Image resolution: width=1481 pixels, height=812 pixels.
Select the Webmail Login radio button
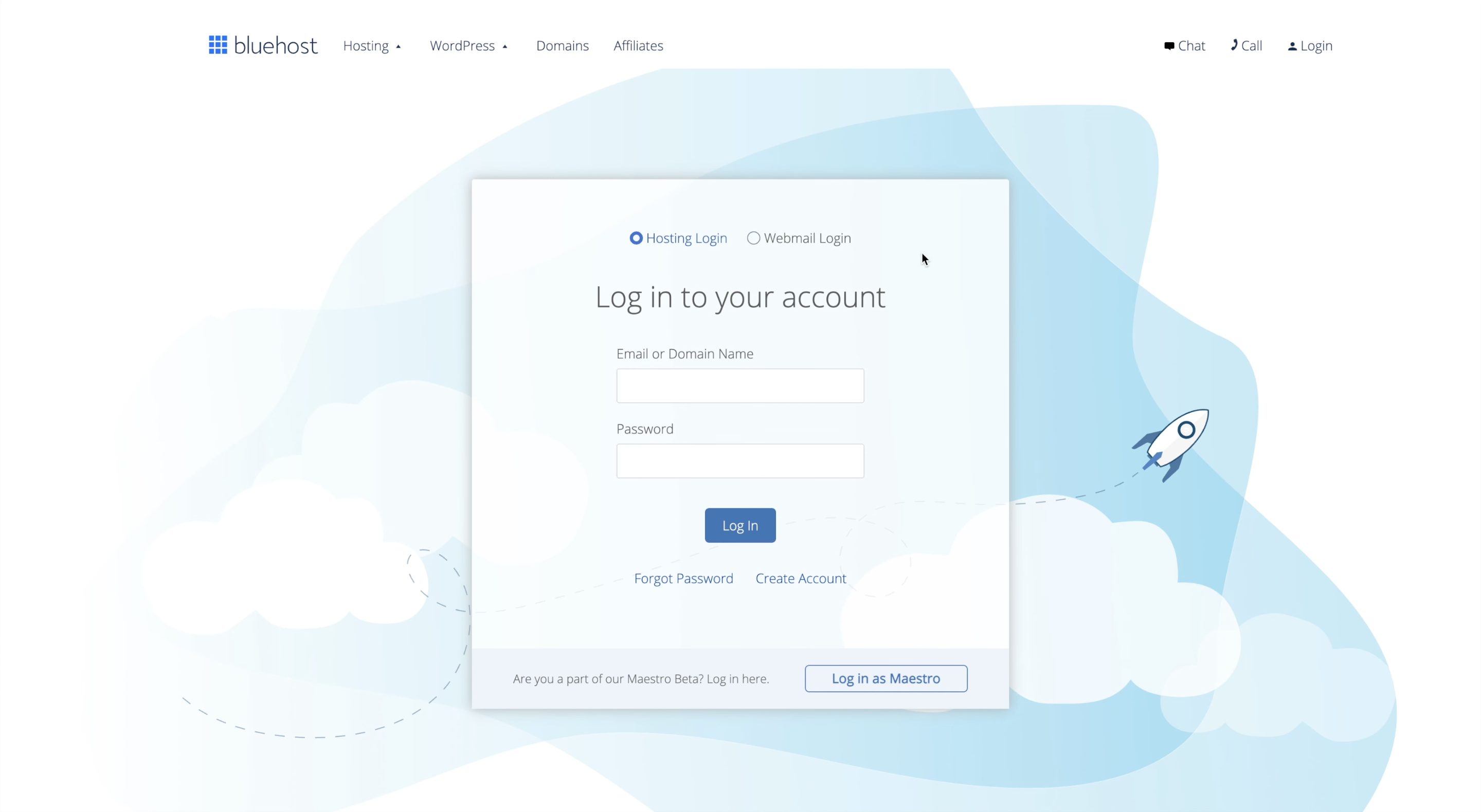[x=753, y=237]
